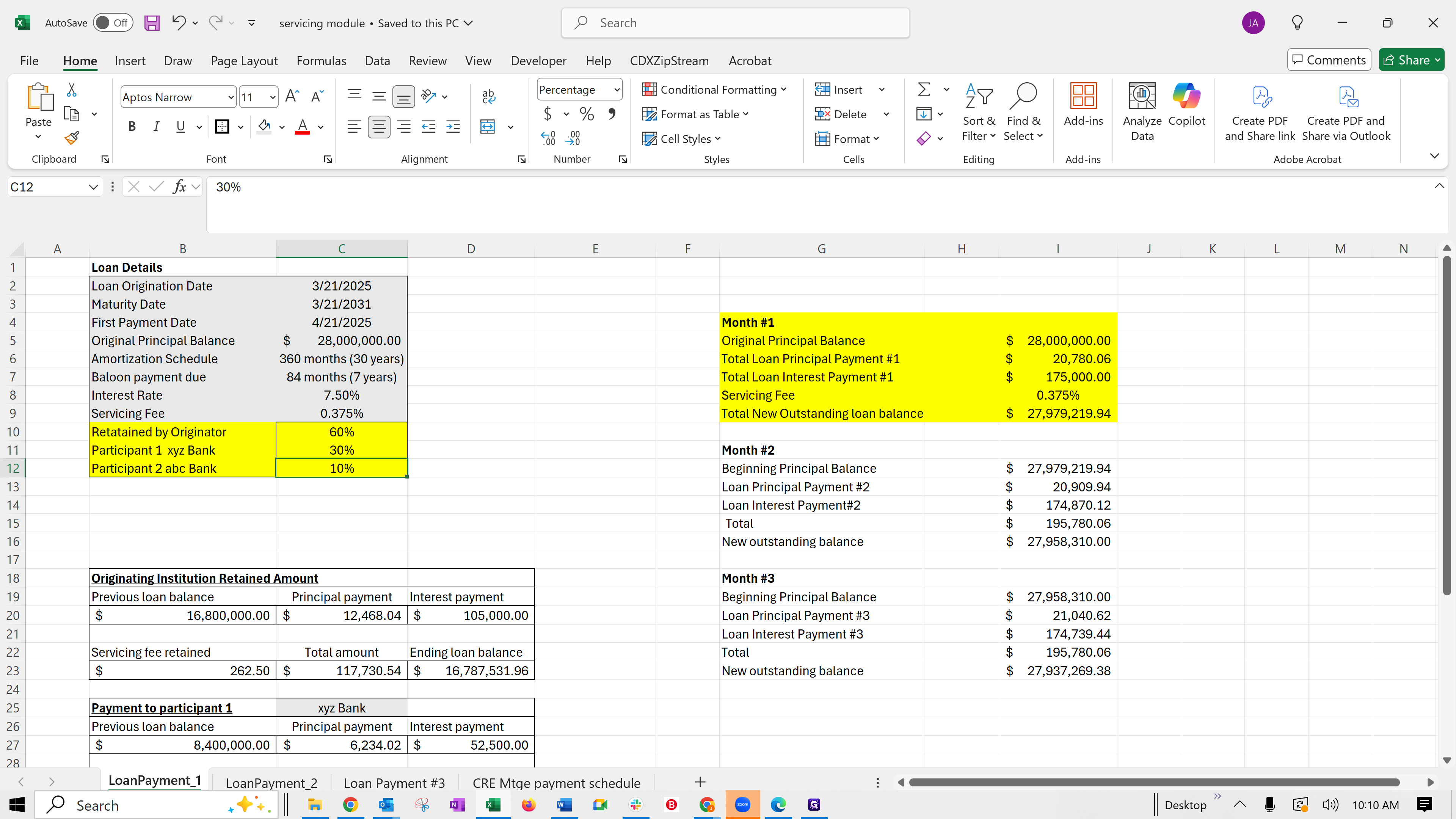The height and width of the screenshot is (819, 1456).
Task: Open the Percentage number format dropdown
Action: [x=617, y=89]
